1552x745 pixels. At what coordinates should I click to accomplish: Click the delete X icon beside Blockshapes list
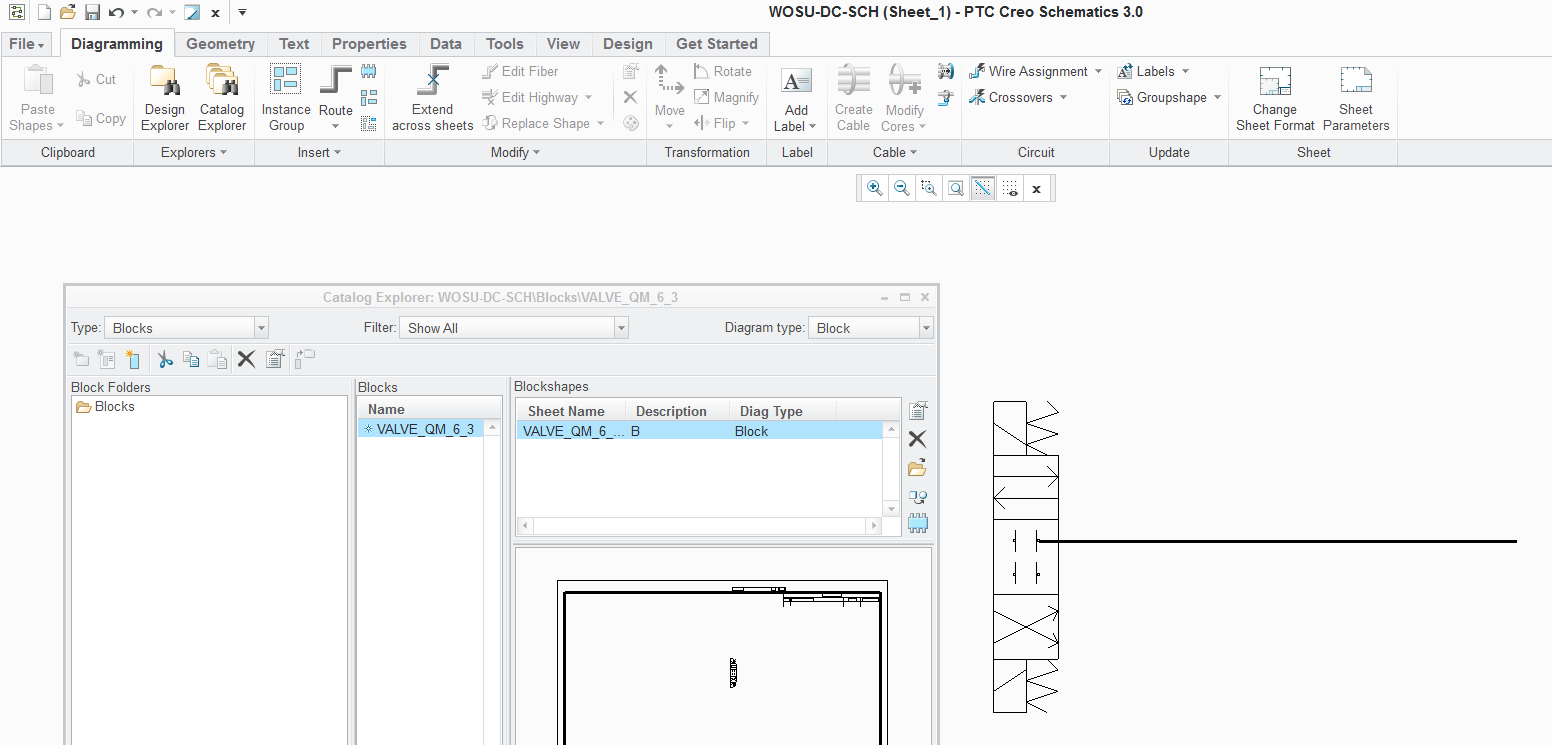click(917, 439)
